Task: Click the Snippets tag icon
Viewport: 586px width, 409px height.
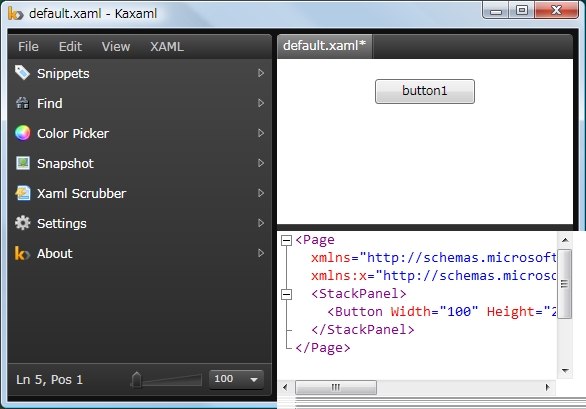Action: pyautogui.click(x=22, y=73)
